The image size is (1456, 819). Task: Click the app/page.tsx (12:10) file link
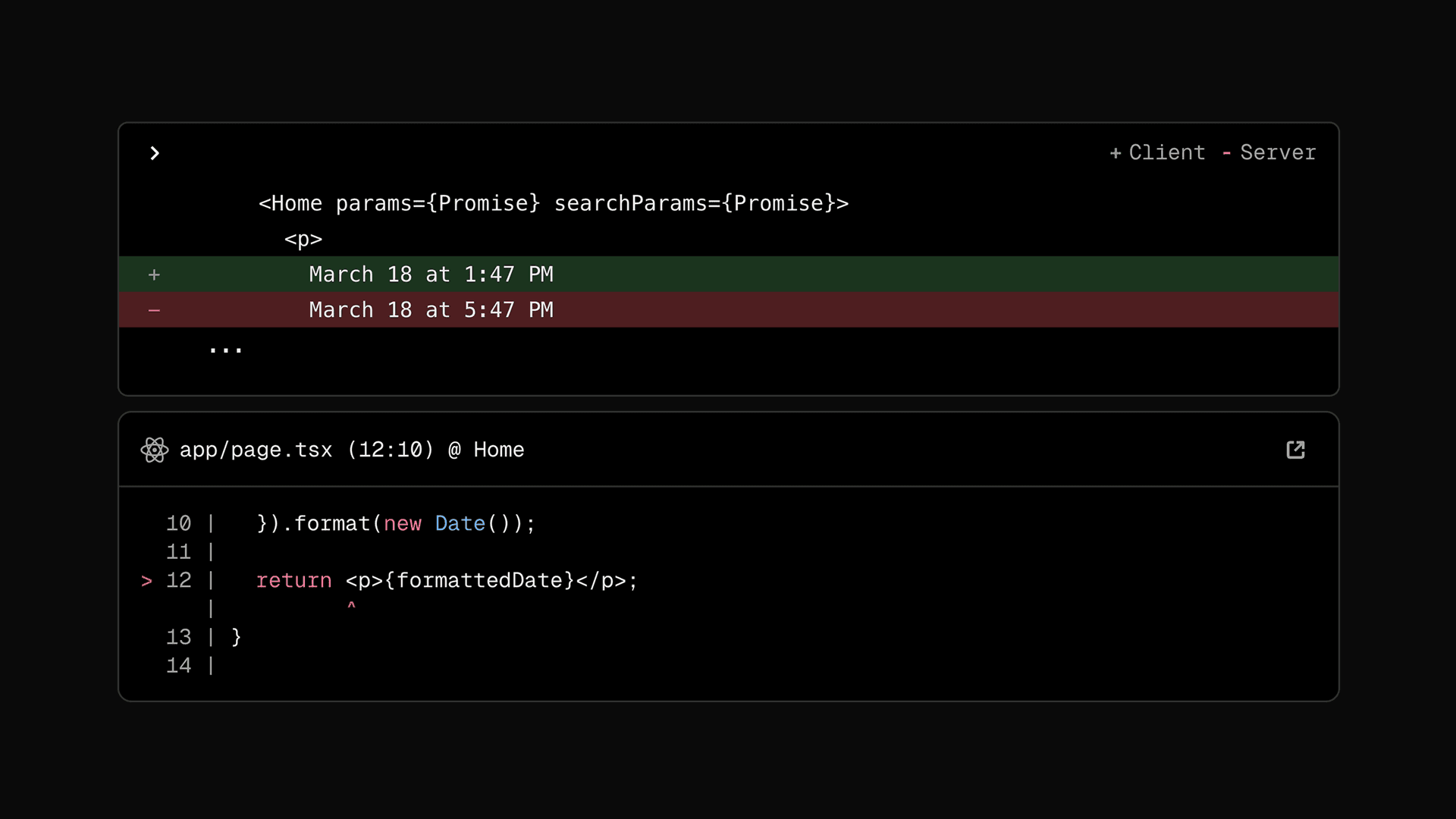(306, 450)
